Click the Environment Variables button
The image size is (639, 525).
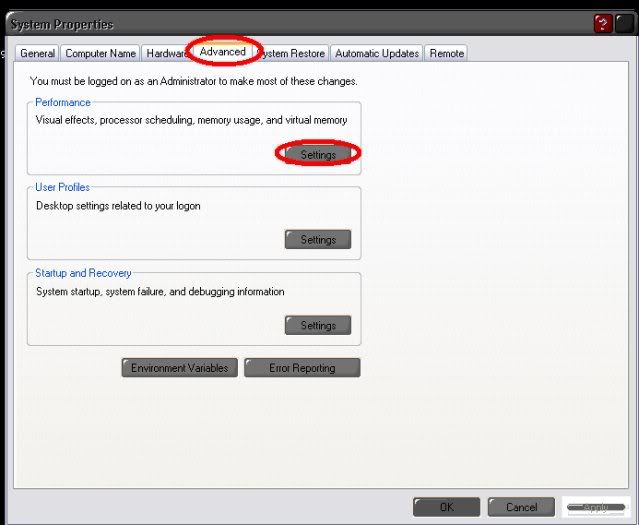click(x=180, y=368)
